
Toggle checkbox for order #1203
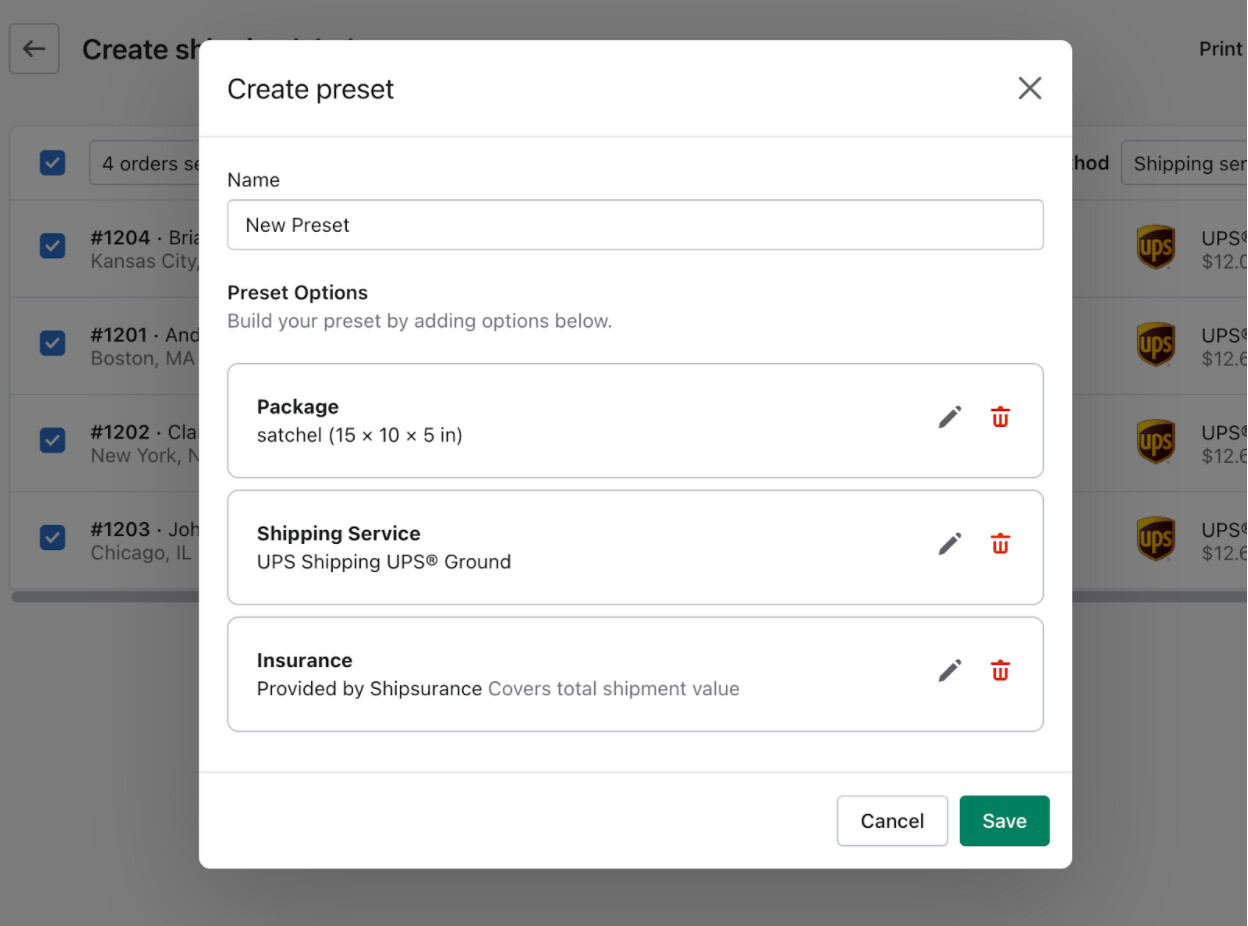[52, 537]
